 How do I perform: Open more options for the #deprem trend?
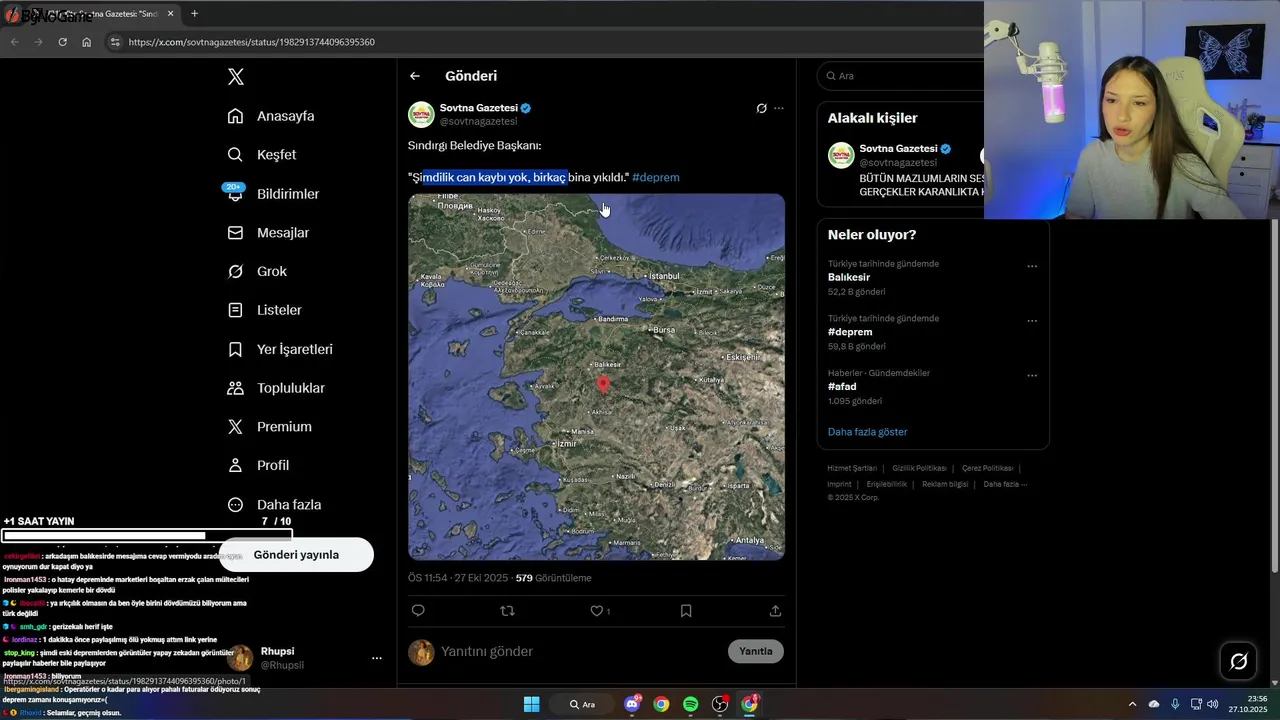tap(1032, 321)
